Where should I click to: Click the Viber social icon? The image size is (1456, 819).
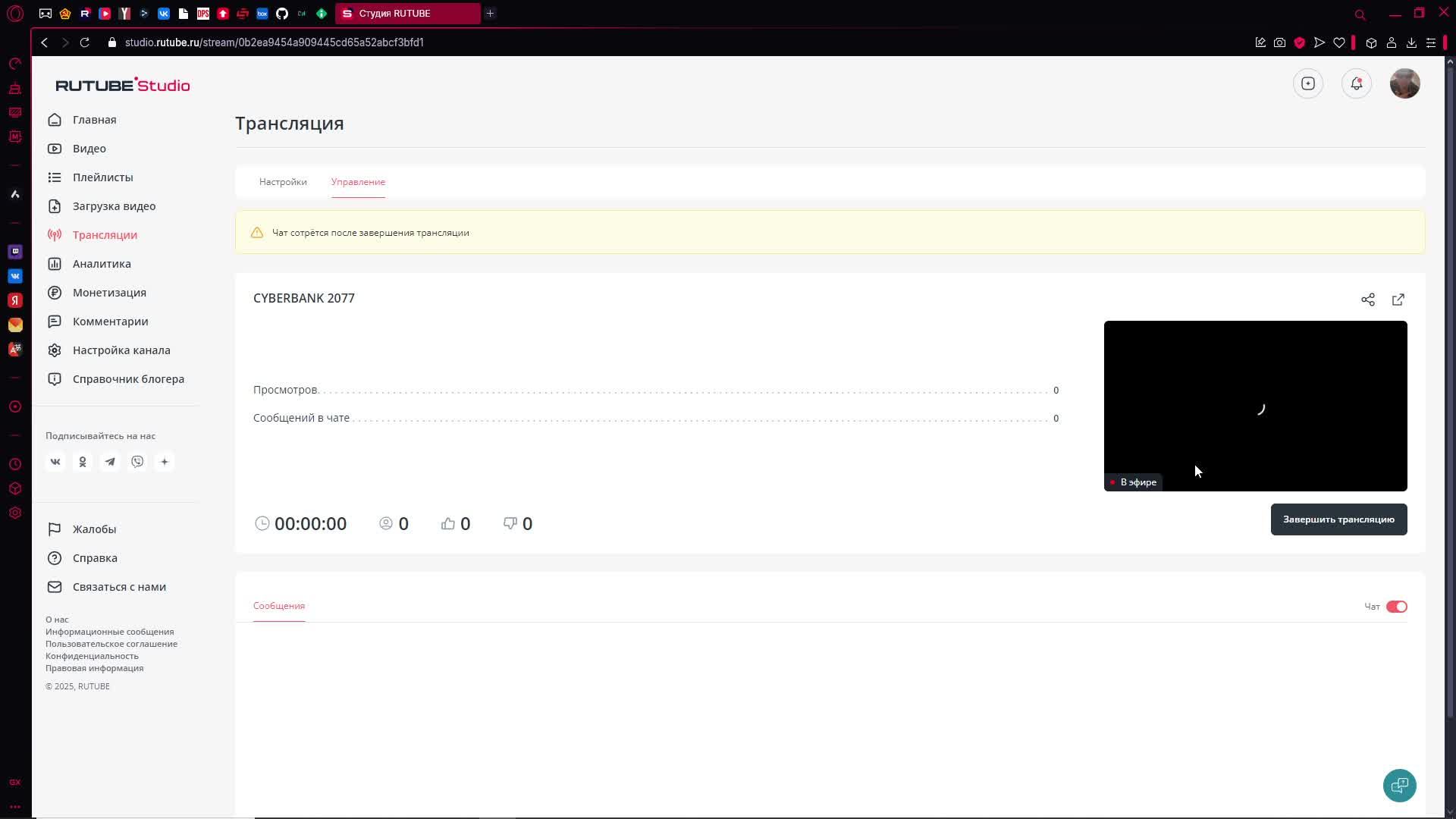coord(137,462)
